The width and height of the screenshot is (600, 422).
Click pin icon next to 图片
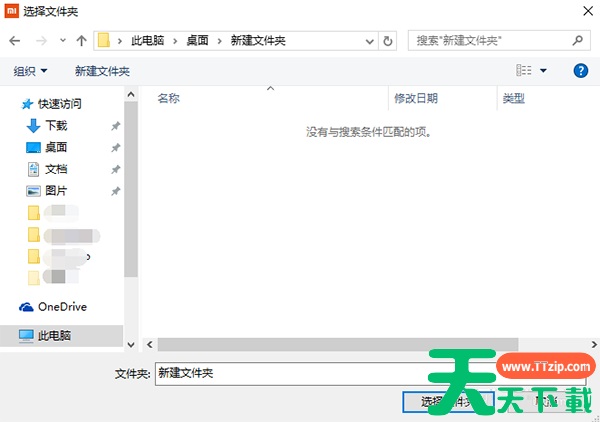point(116,191)
